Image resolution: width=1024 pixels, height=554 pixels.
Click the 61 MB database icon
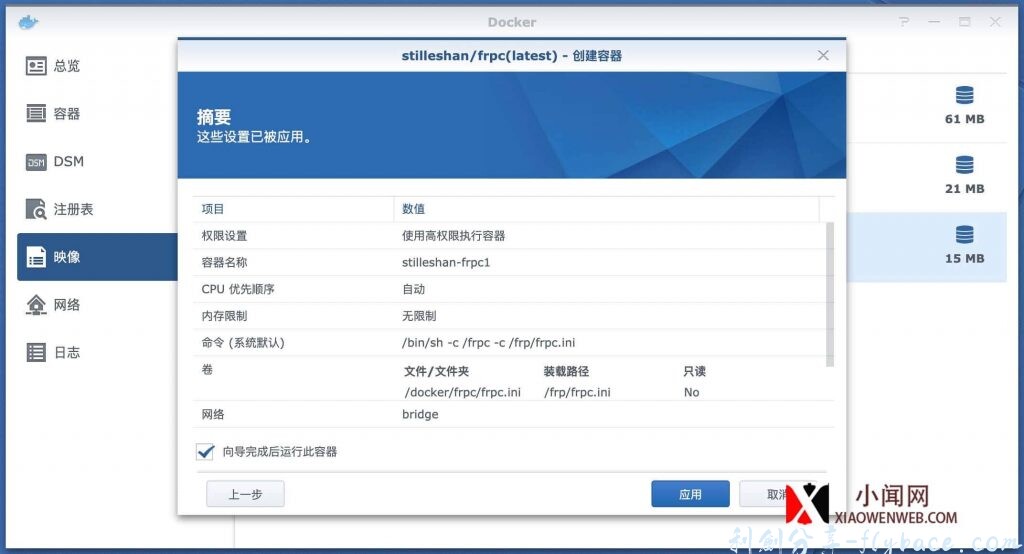pyautogui.click(x=965, y=95)
